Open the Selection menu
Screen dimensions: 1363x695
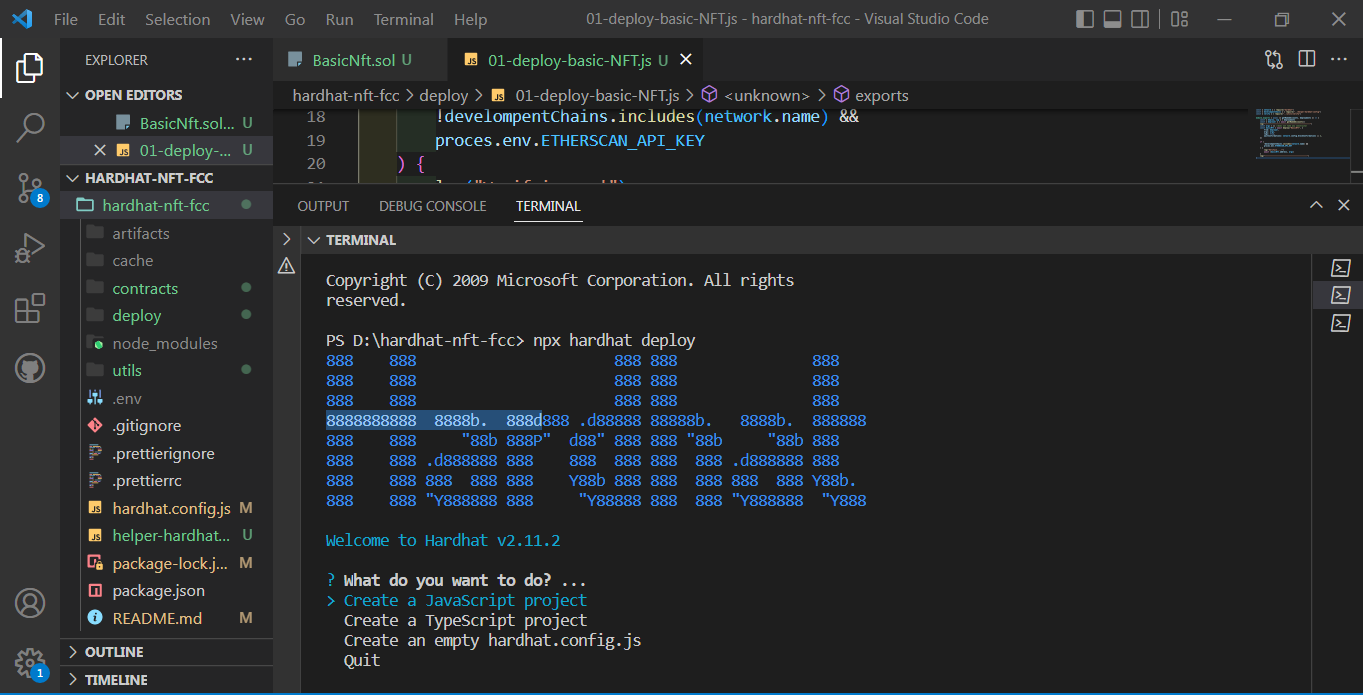pos(178,19)
